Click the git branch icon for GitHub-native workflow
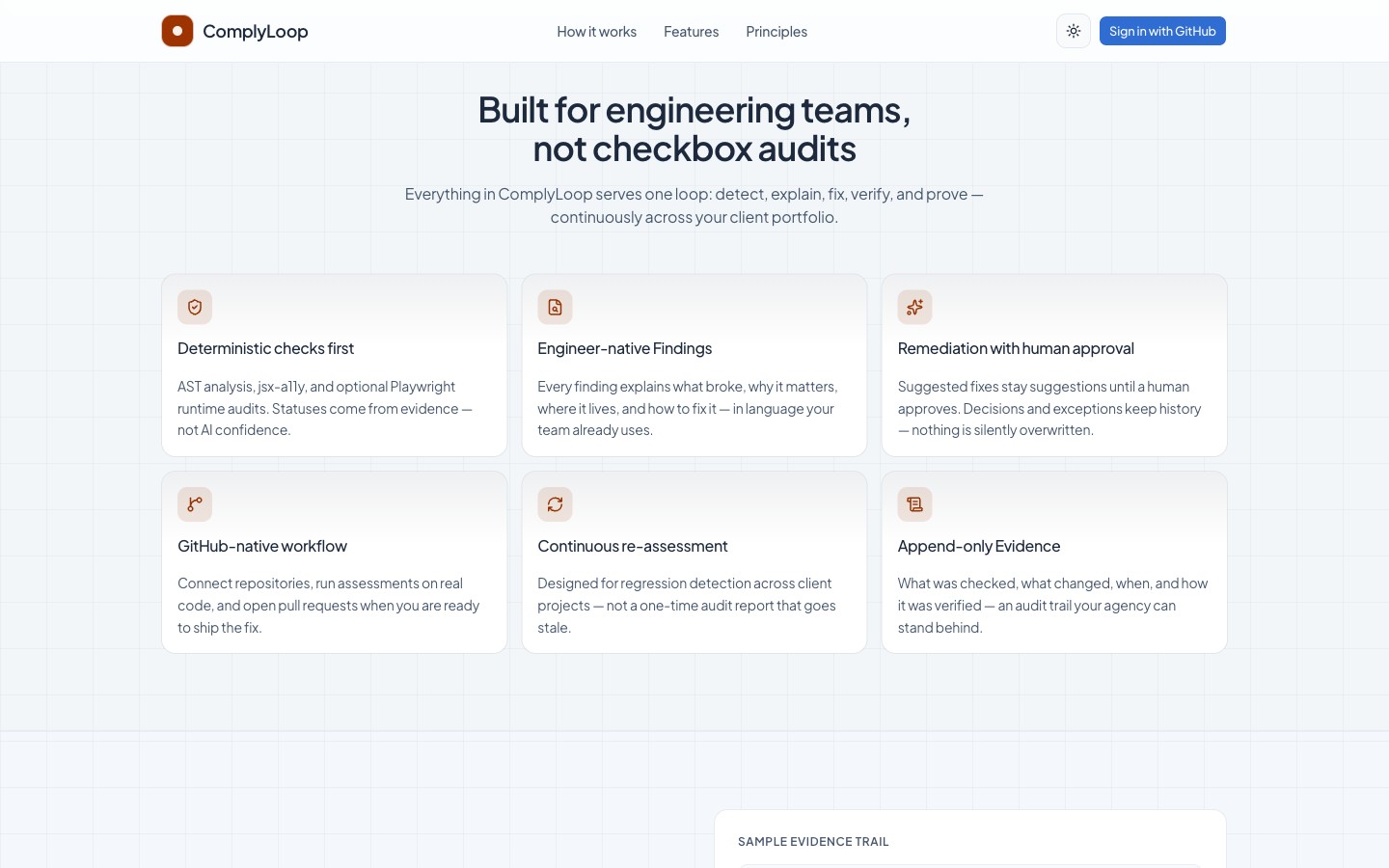 tap(195, 504)
